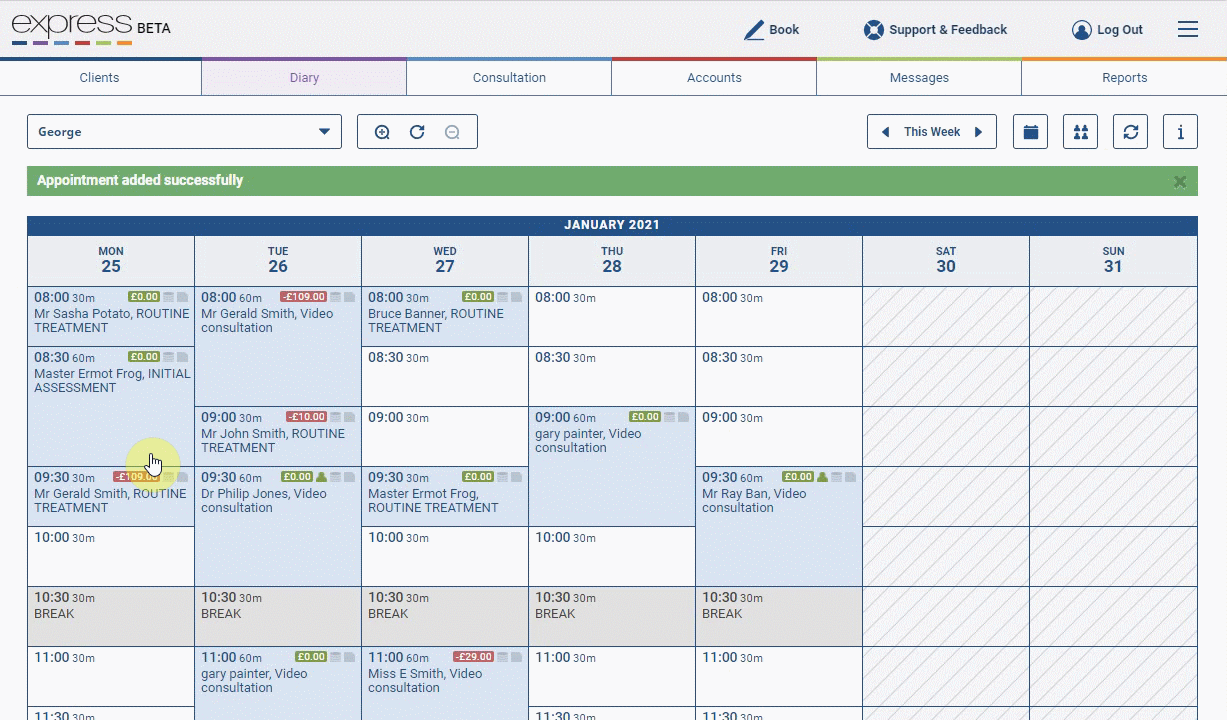Select empty Thursday 11:00 slot
This screenshot has width=1227, height=720.
click(612, 677)
